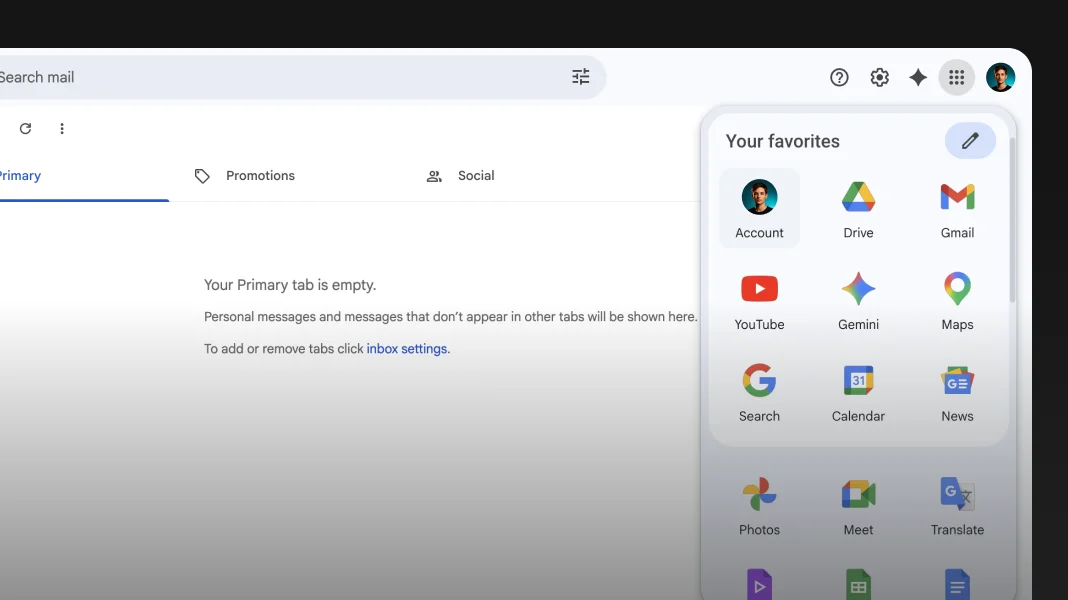Screen dimensions: 1068x600
Task: Open Google Calendar app
Action: pyautogui.click(x=858, y=393)
